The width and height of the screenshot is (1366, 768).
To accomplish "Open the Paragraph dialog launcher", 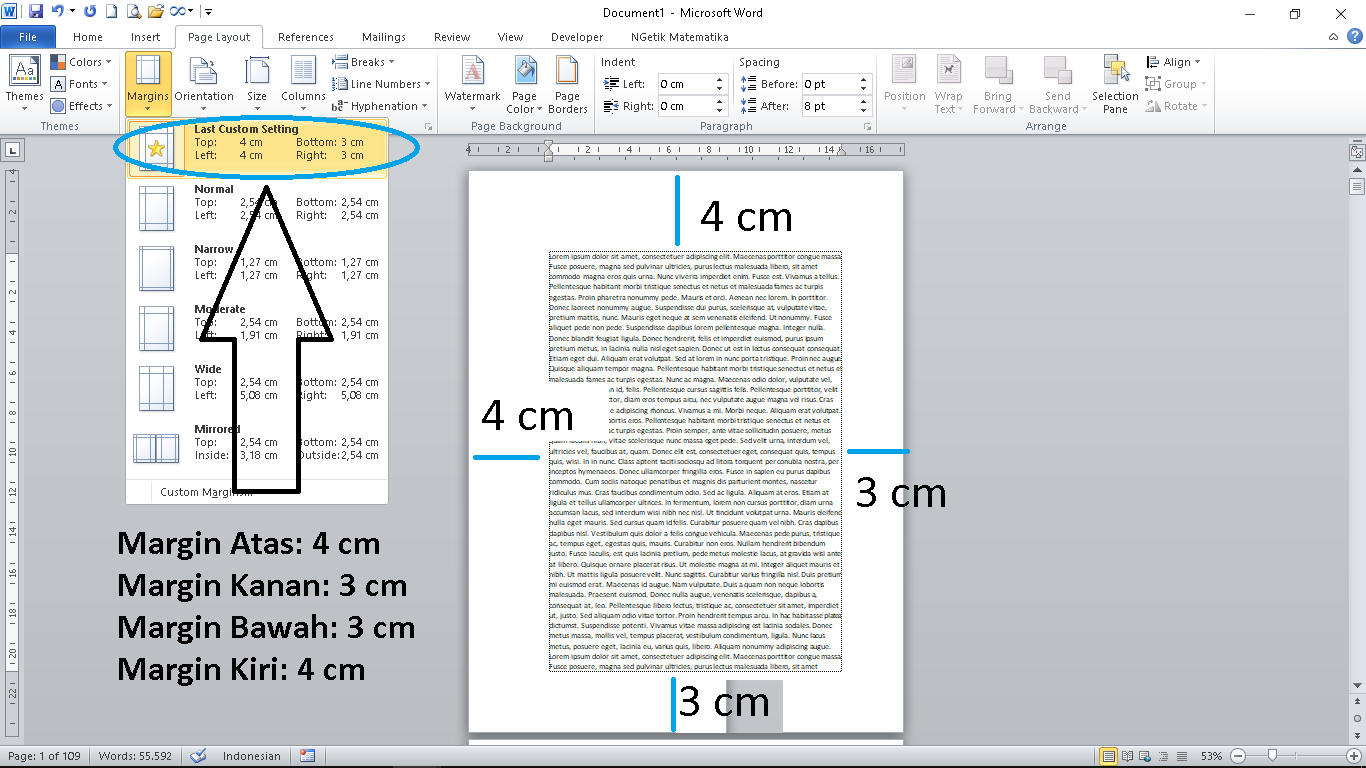I will [866, 127].
